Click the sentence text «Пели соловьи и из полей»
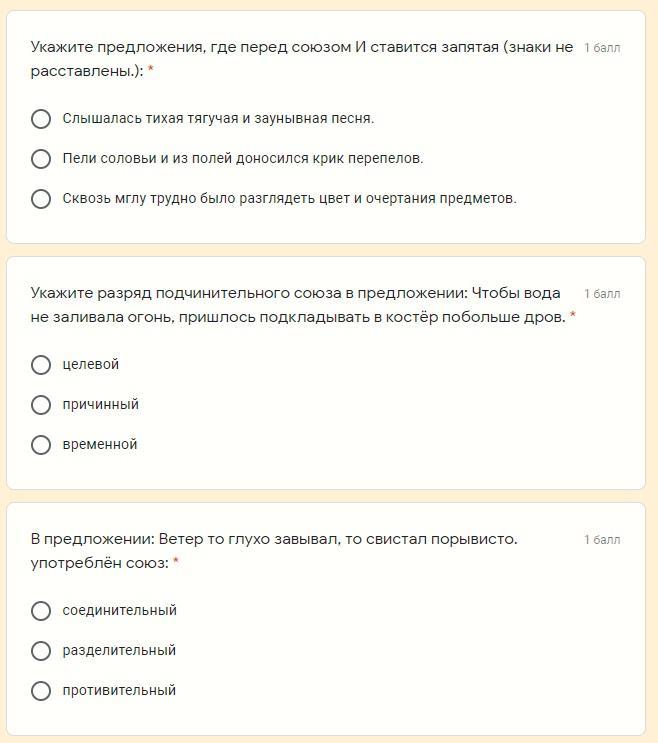 coord(242,159)
